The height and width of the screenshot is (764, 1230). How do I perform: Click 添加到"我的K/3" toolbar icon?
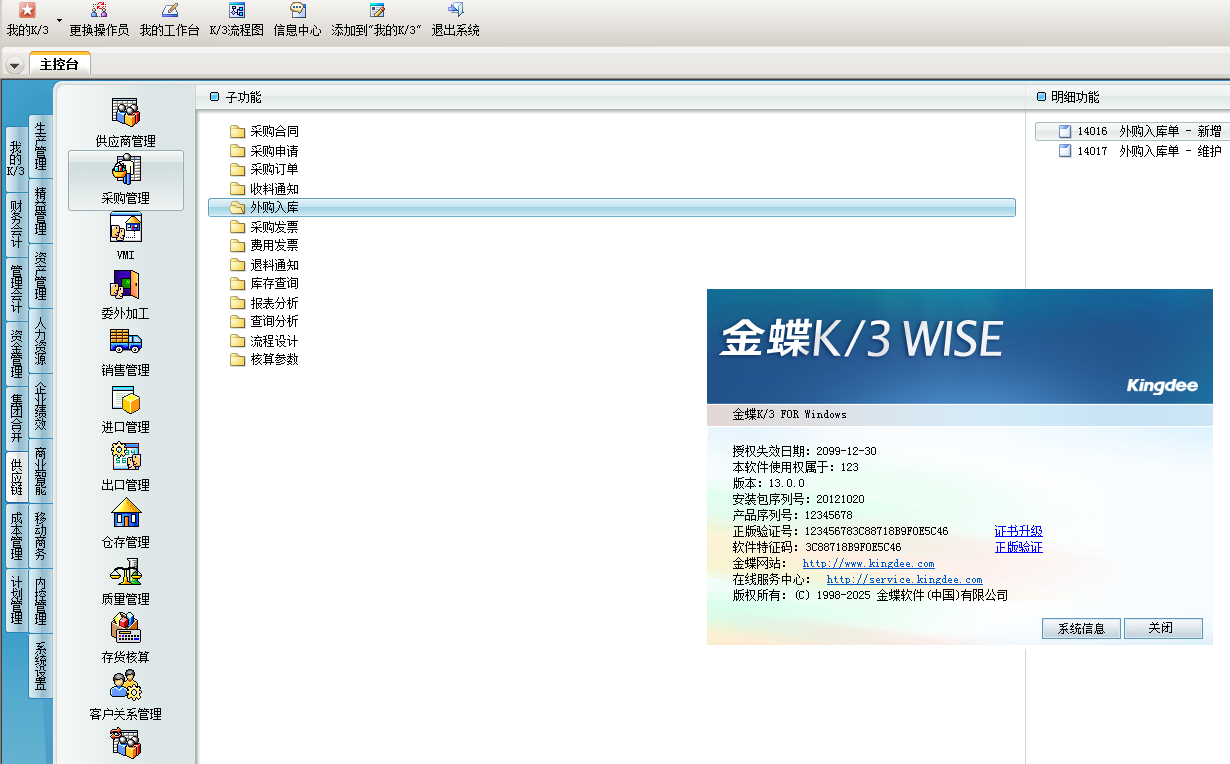376,19
